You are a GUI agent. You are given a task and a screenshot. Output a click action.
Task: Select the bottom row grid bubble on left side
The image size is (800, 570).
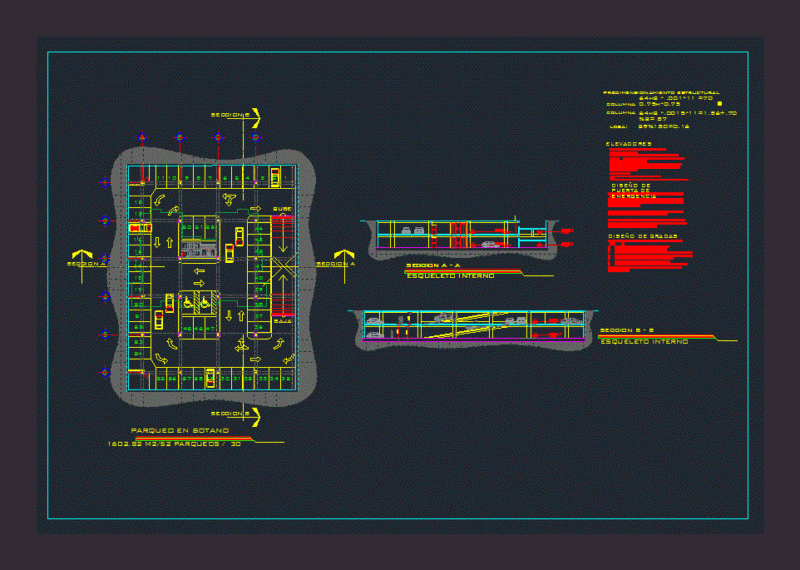coord(105,373)
